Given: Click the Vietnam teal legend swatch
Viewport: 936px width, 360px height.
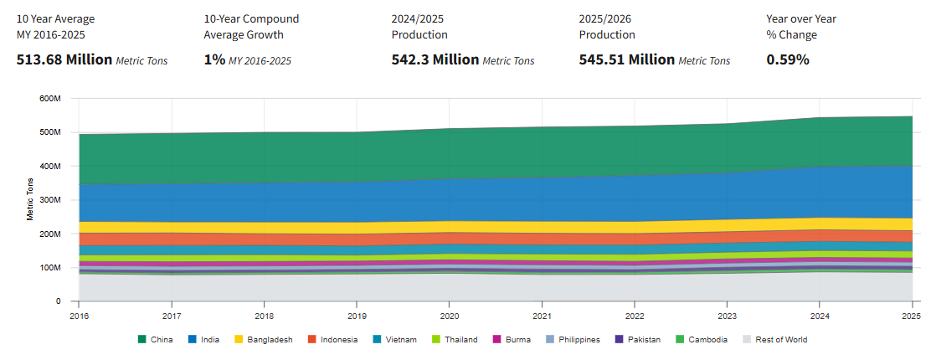Looking at the screenshot, I should tap(378, 340).
